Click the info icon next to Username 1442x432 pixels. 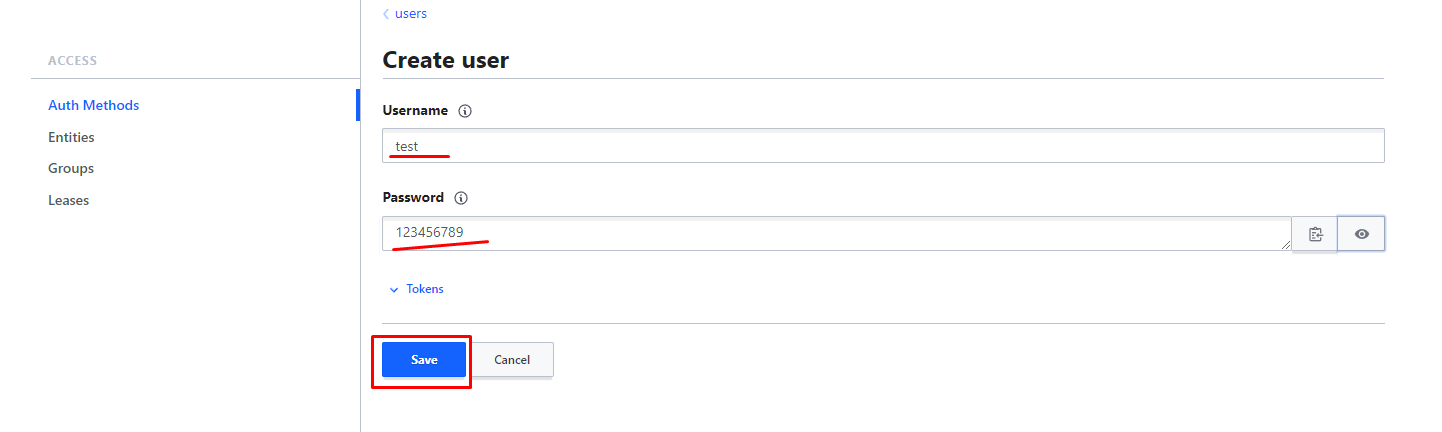click(x=464, y=111)
